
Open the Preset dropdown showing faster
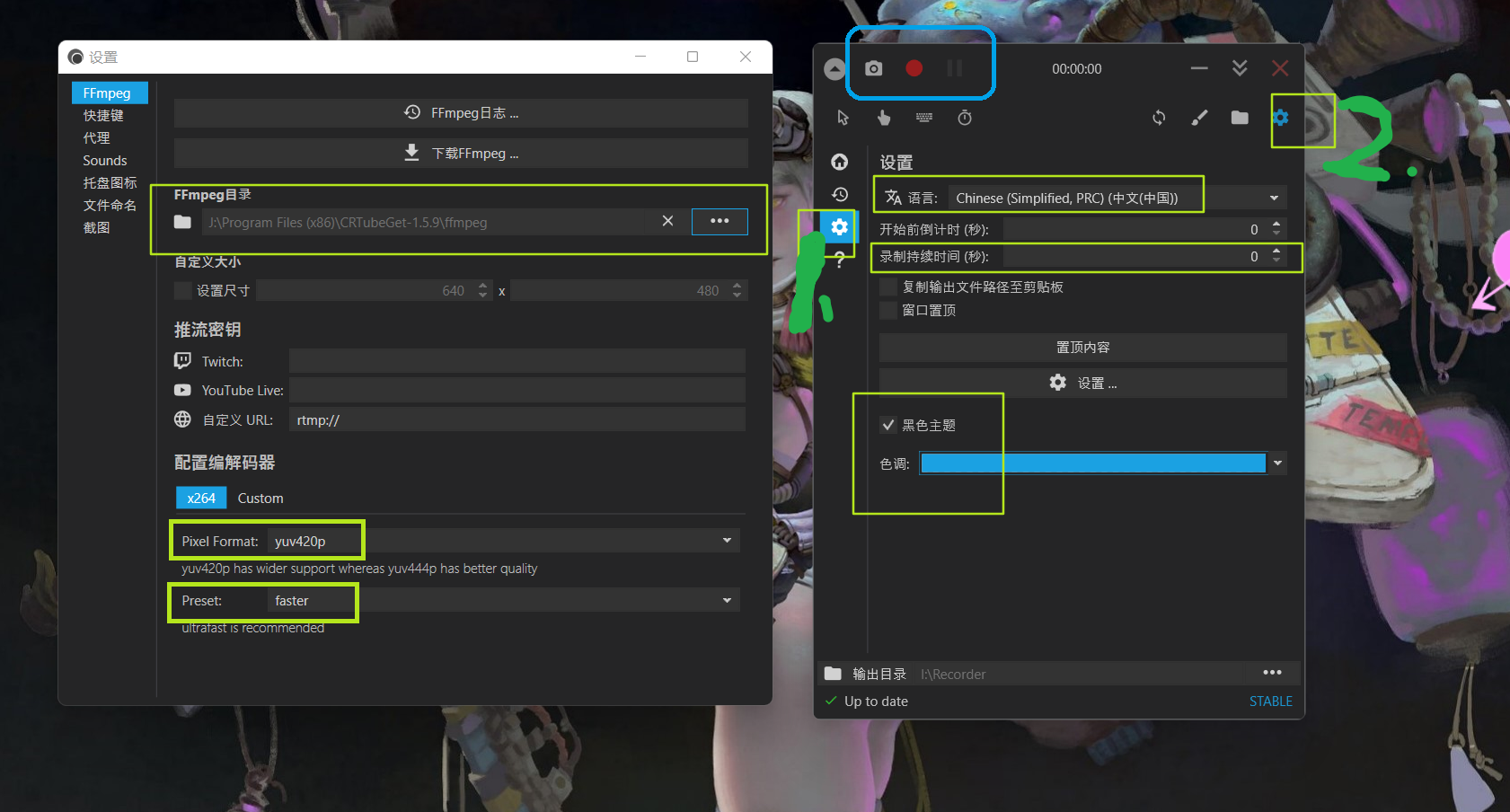[x=504, y=600]
